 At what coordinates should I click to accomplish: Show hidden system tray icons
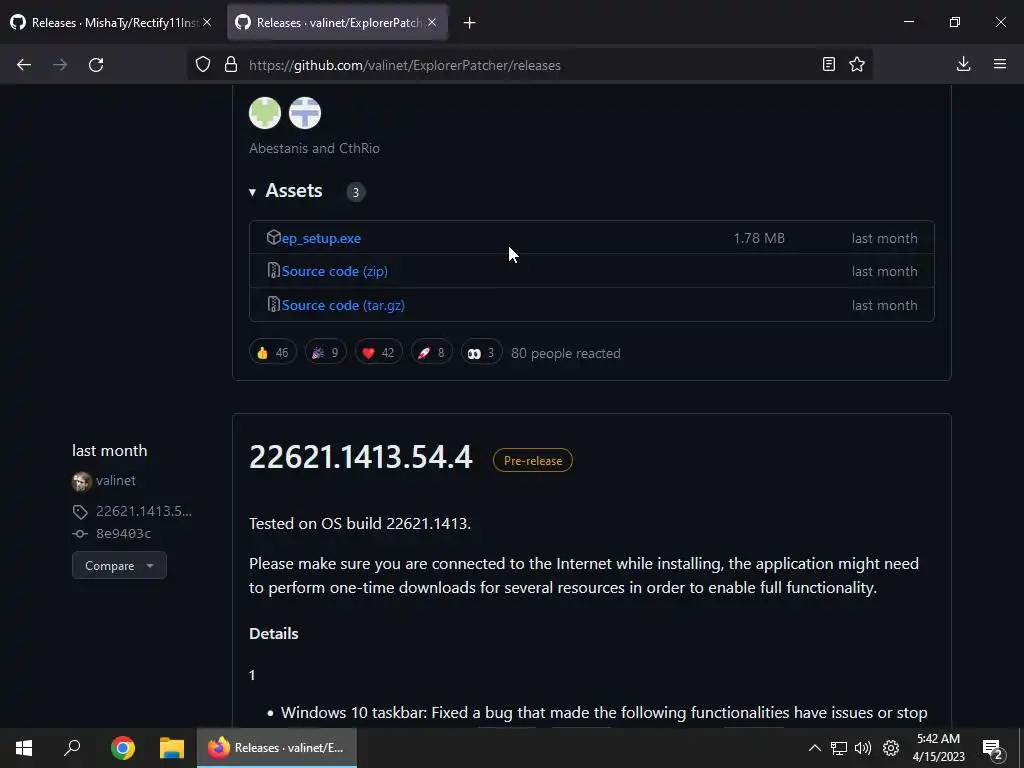814,748
